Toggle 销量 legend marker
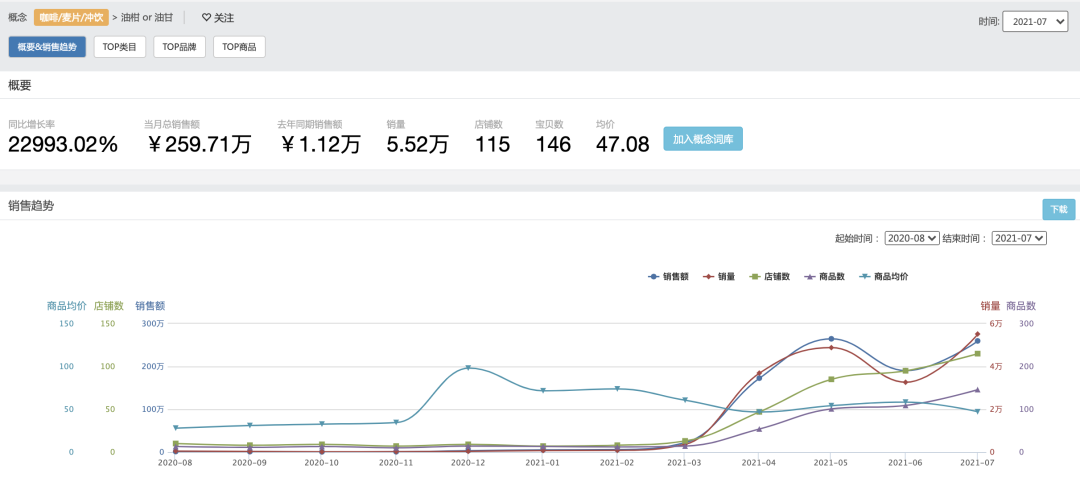1080x502 pixels. point(718,276)
